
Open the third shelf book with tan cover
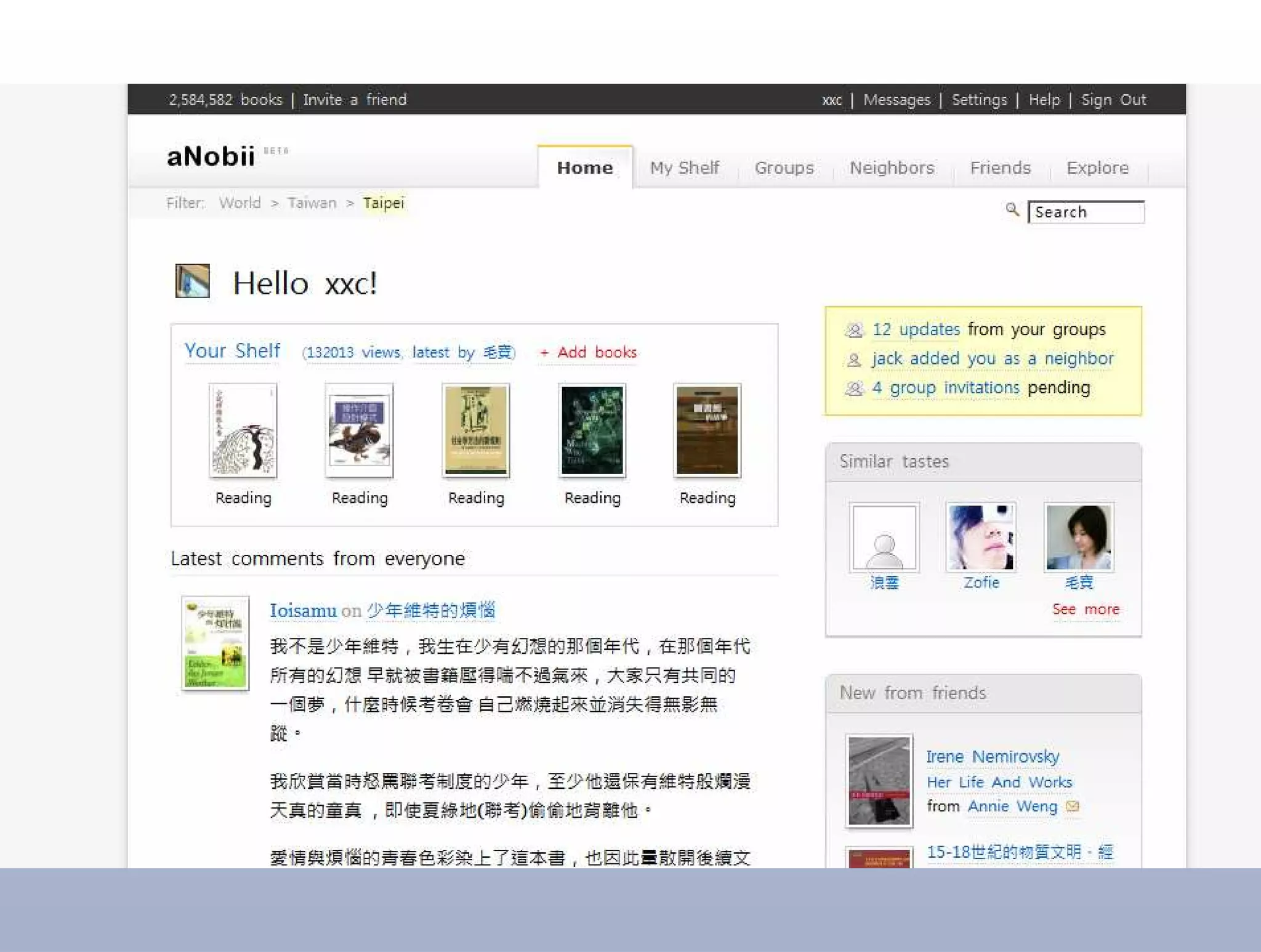coord(476,430)
